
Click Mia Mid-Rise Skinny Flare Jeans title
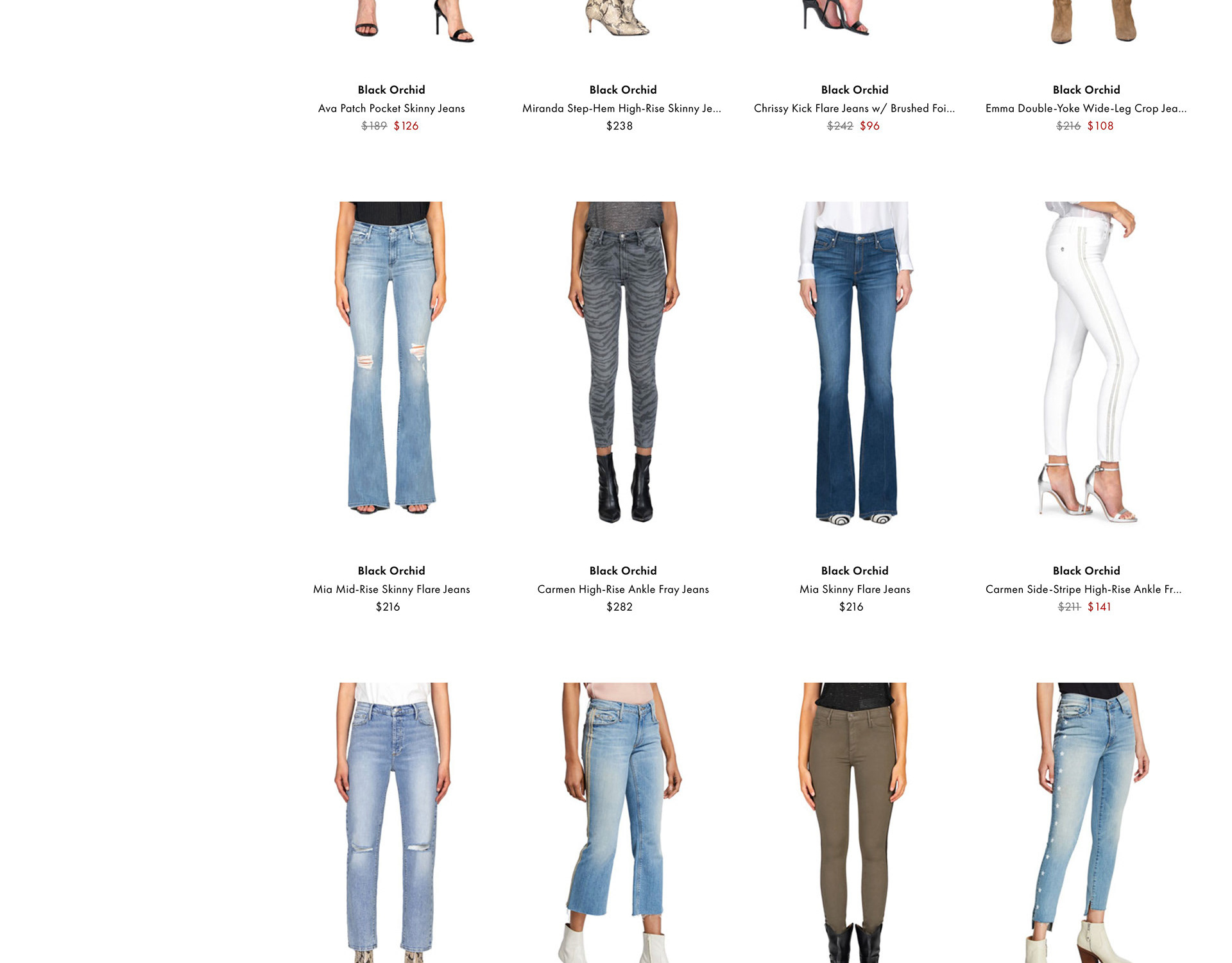pos(391,589)
